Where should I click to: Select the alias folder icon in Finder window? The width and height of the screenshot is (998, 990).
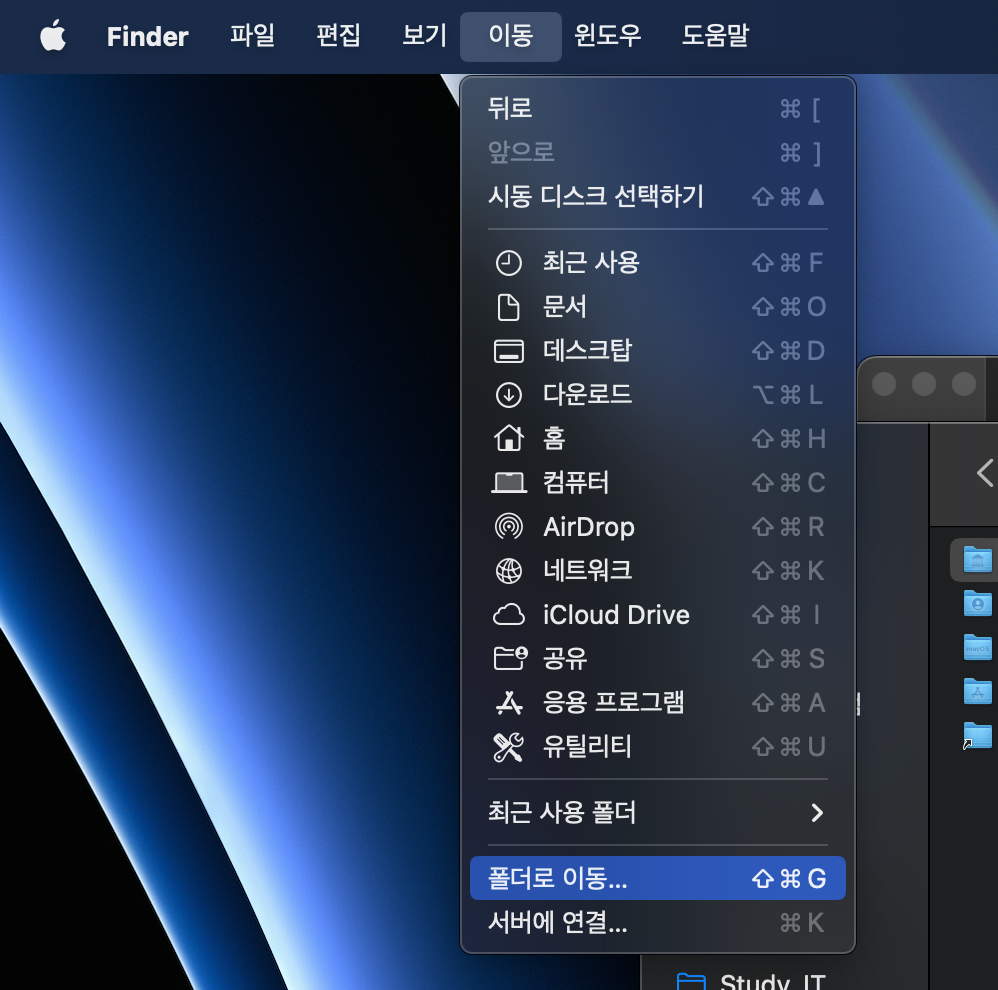pyautogui.click(x=978, y=735)
